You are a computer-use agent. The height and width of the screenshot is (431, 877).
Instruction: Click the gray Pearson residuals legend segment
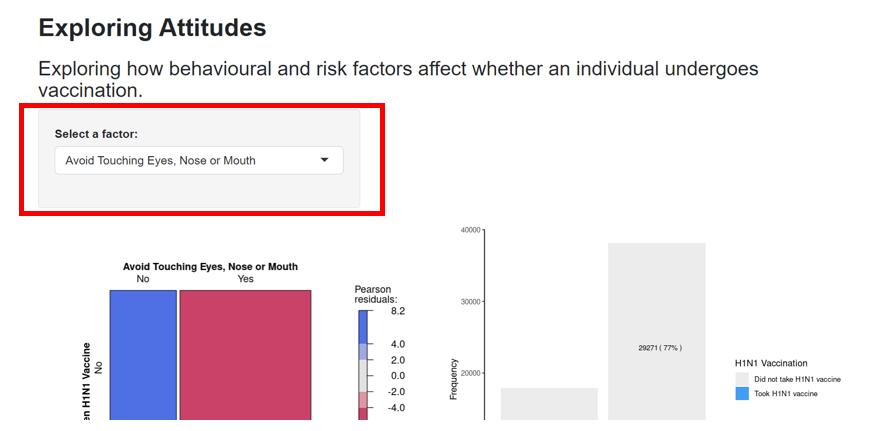coord(364,375)
